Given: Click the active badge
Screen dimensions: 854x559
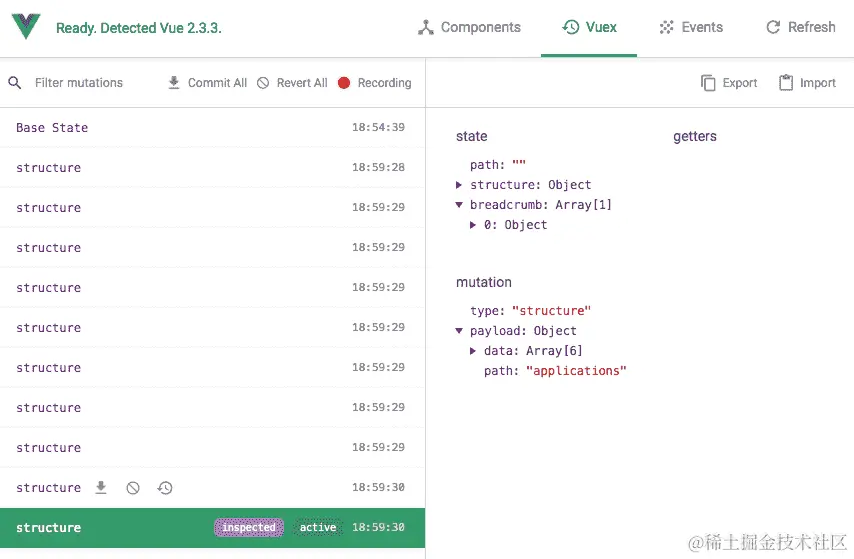Looking at the screenshot, I should click(x=318, y=527).
